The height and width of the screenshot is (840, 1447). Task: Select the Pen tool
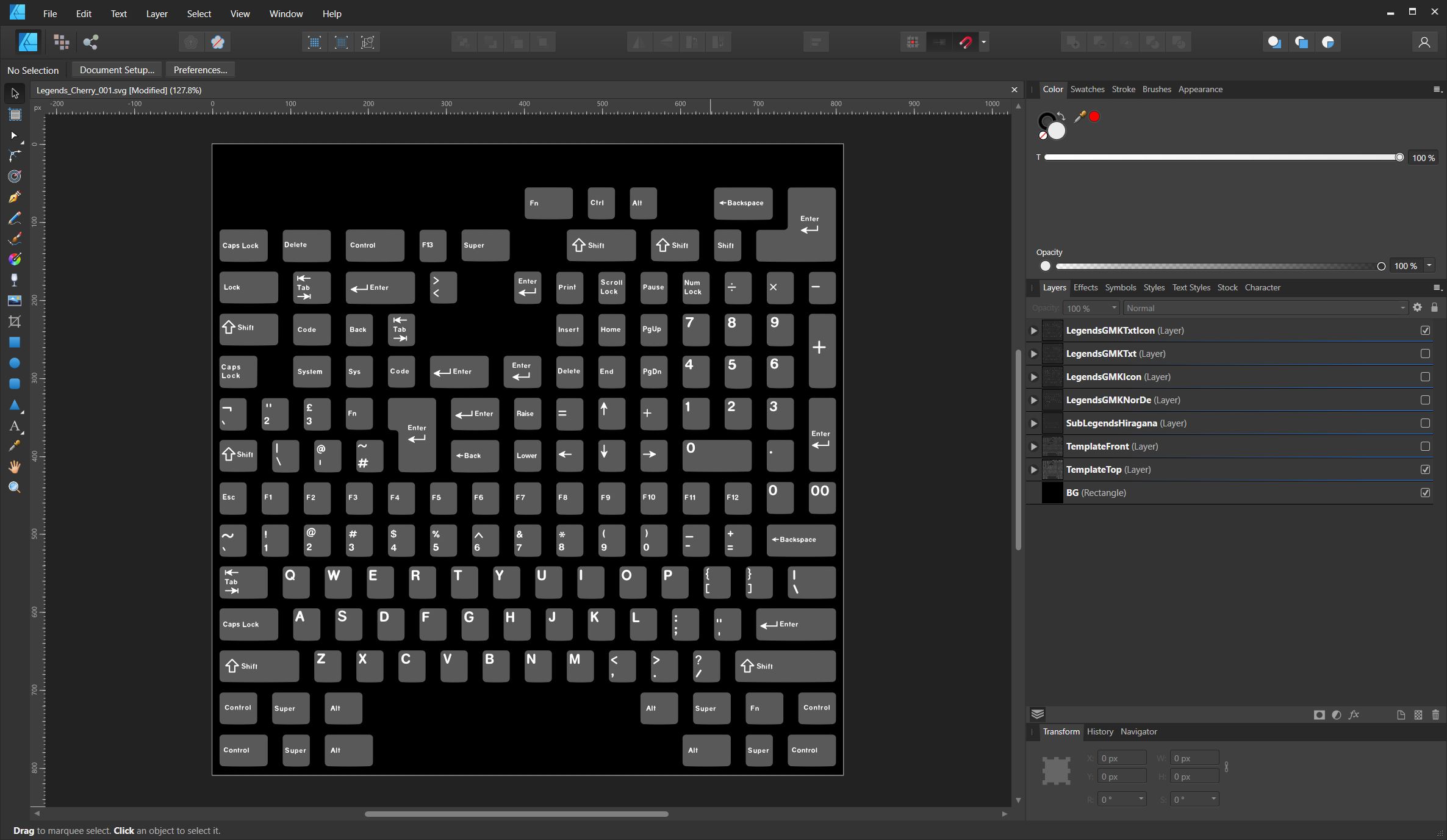(15, 197)
